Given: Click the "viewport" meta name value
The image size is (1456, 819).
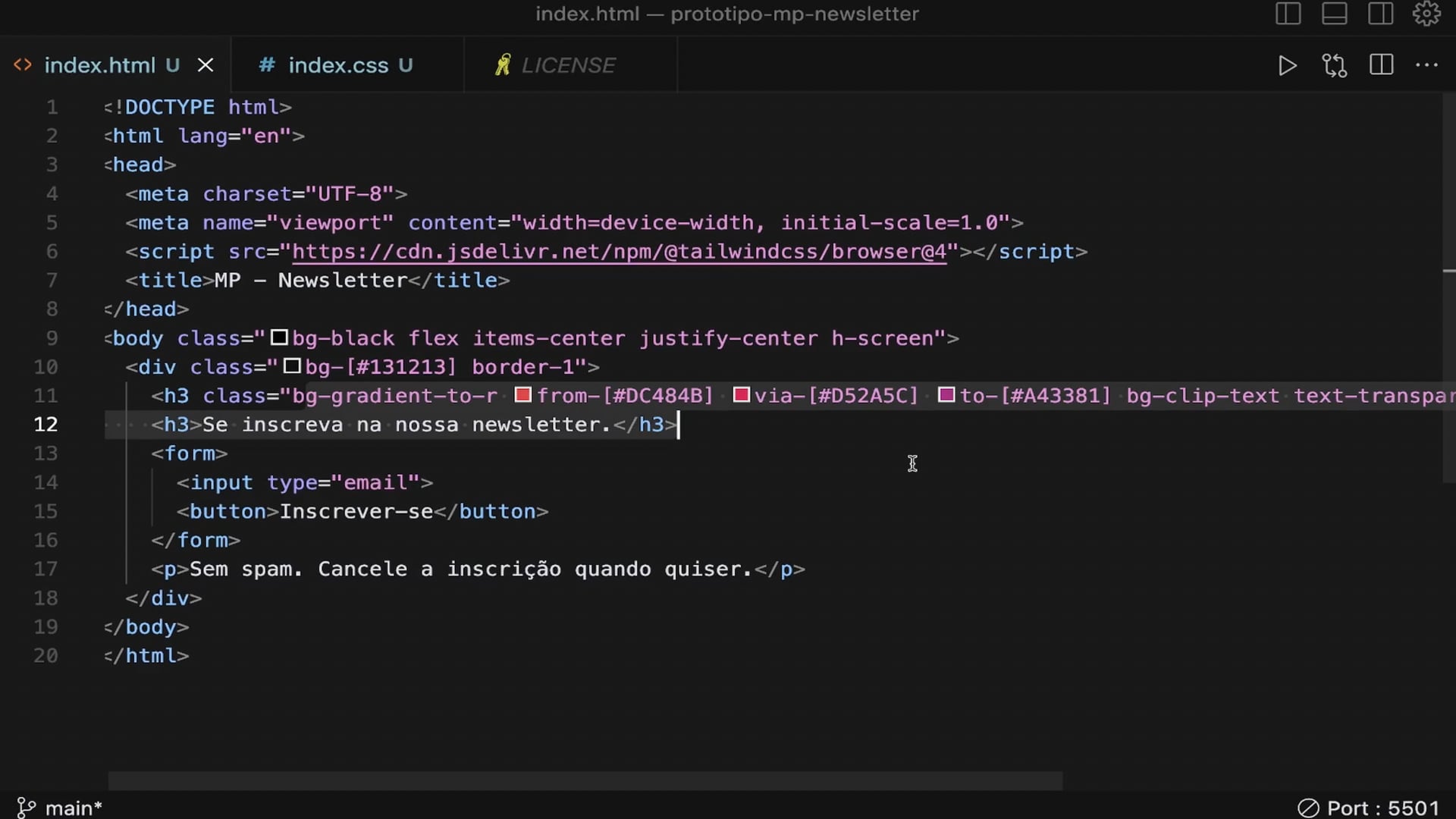Looking at the screenshot, I should 330,223.
